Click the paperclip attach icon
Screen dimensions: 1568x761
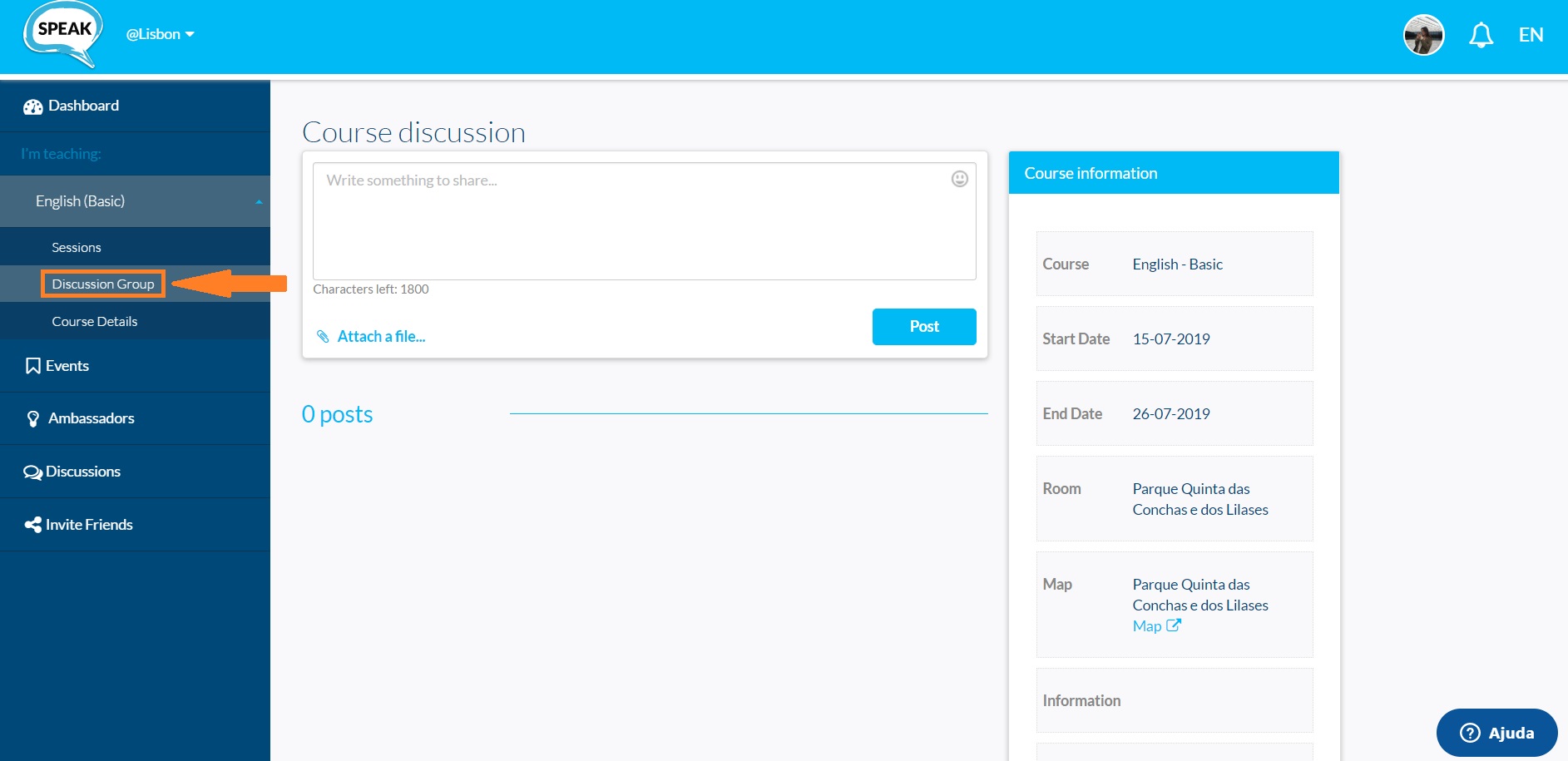click(x=323, y=337)
